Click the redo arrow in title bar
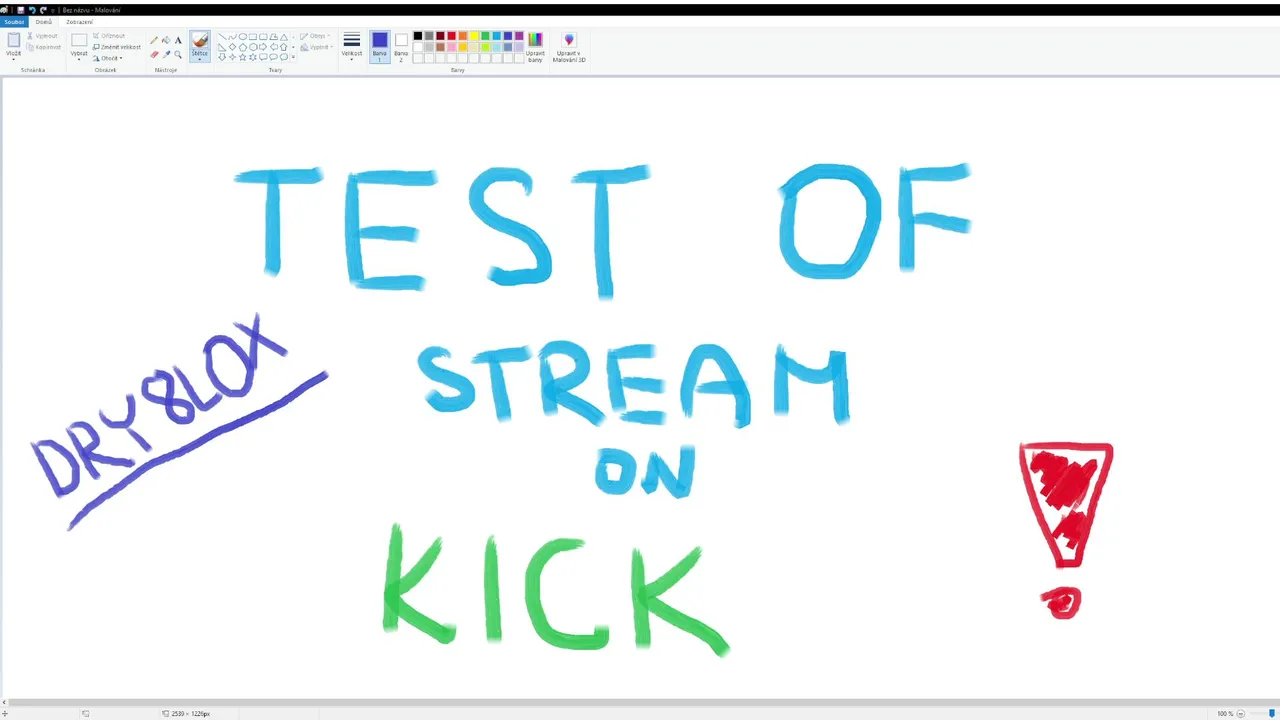Image resolution: width=1280 pixels, height=720 pixels. tap(43, 10)
